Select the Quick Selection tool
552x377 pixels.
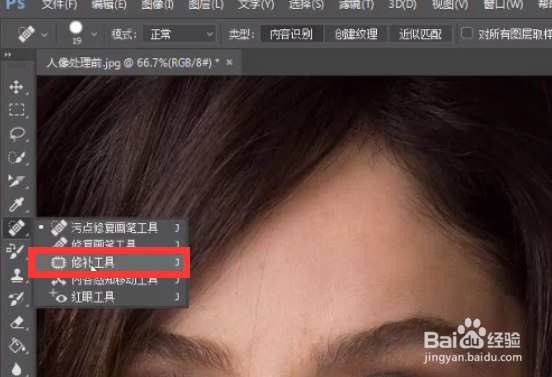(x=16, y=157)
